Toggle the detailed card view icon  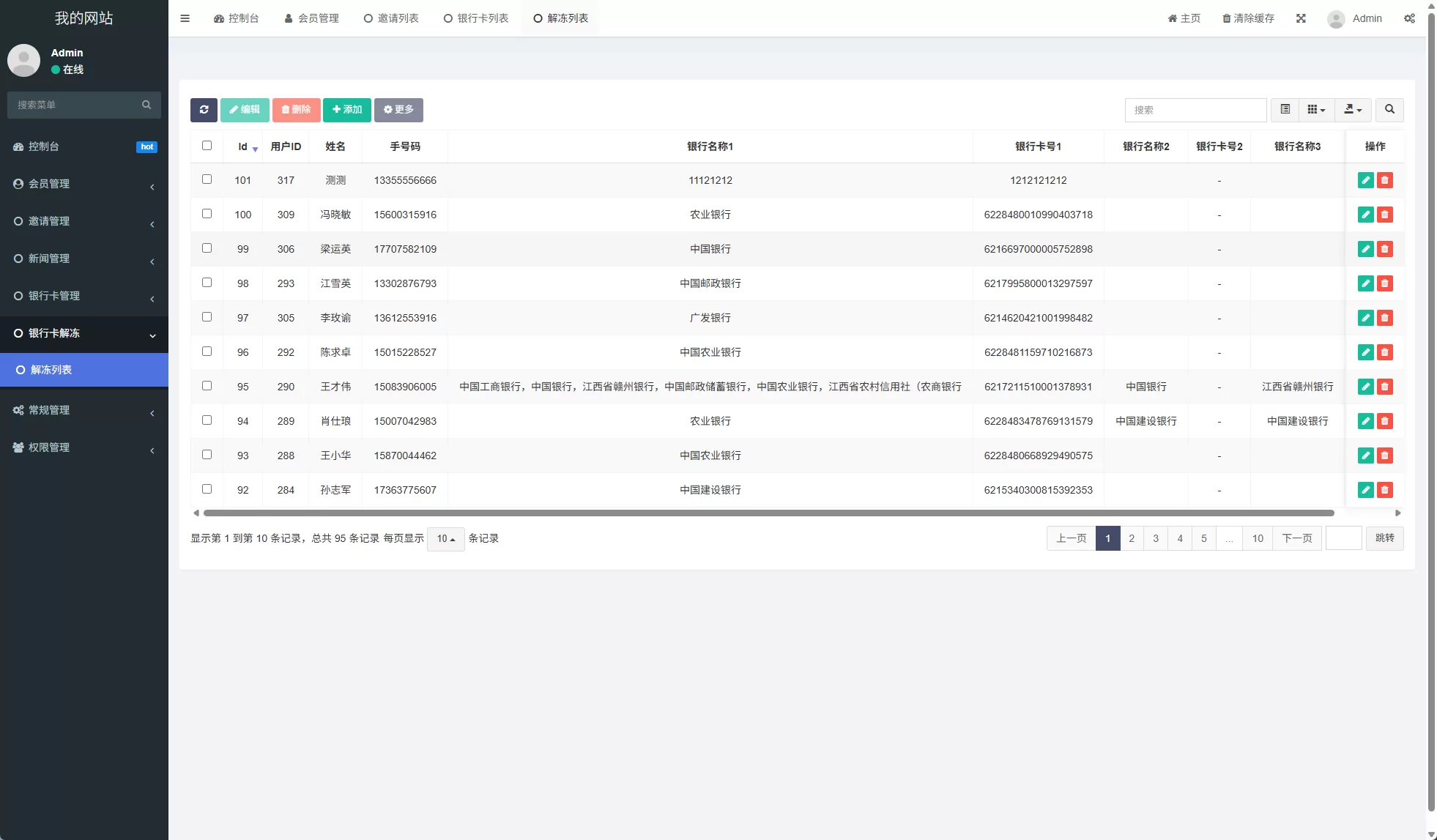[1285, 109]
